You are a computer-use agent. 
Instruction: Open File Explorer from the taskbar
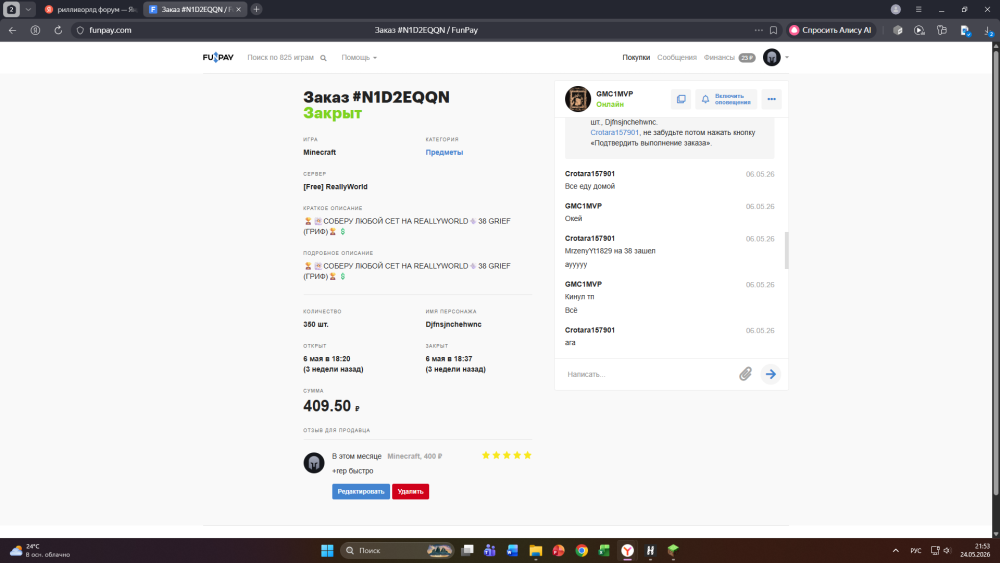536,550
